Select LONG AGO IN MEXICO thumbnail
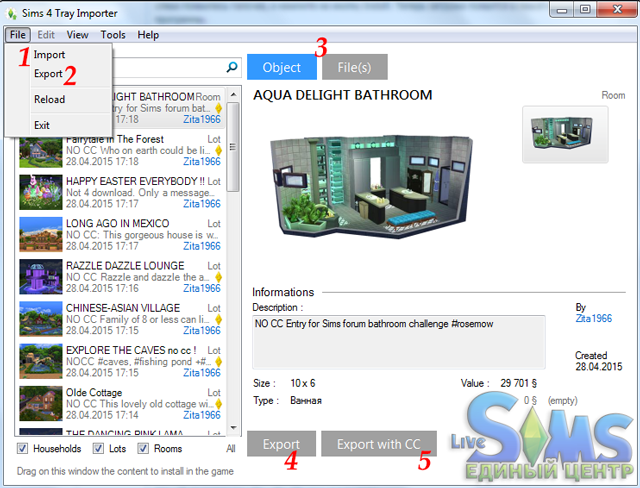640x488 pixels. (41, 235)
